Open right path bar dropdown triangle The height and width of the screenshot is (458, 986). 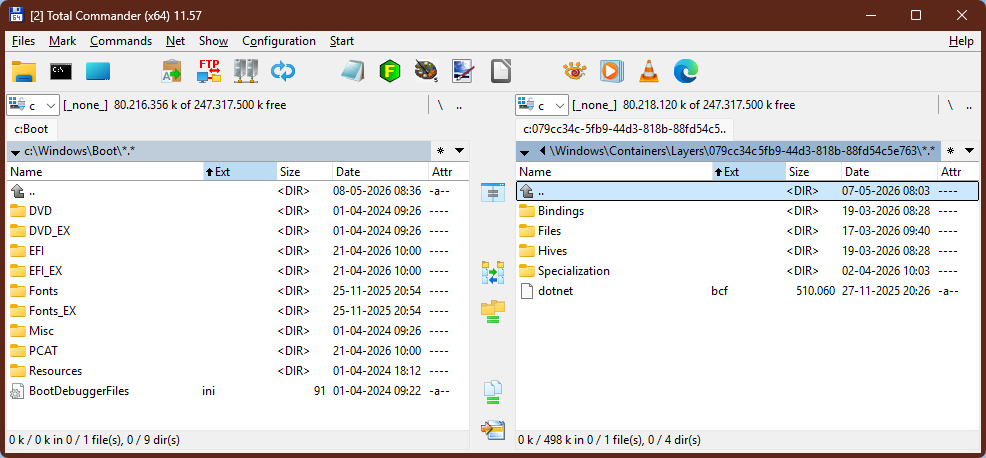point(524,152)
